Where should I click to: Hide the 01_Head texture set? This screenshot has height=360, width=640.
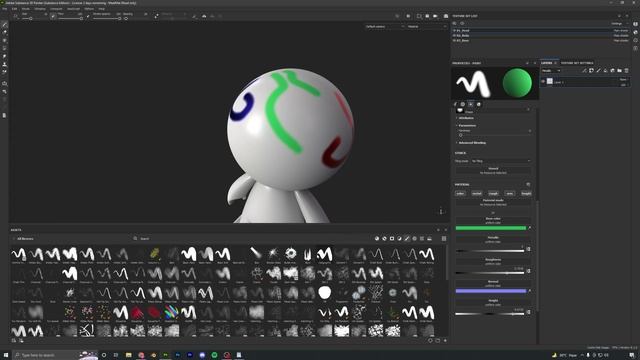click(455, 31)
